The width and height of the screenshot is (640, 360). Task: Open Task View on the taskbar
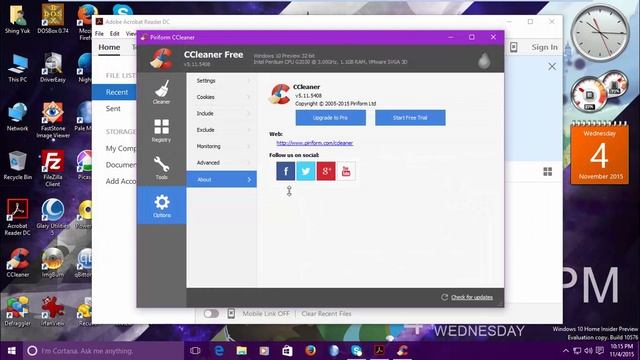click(196, 351)
